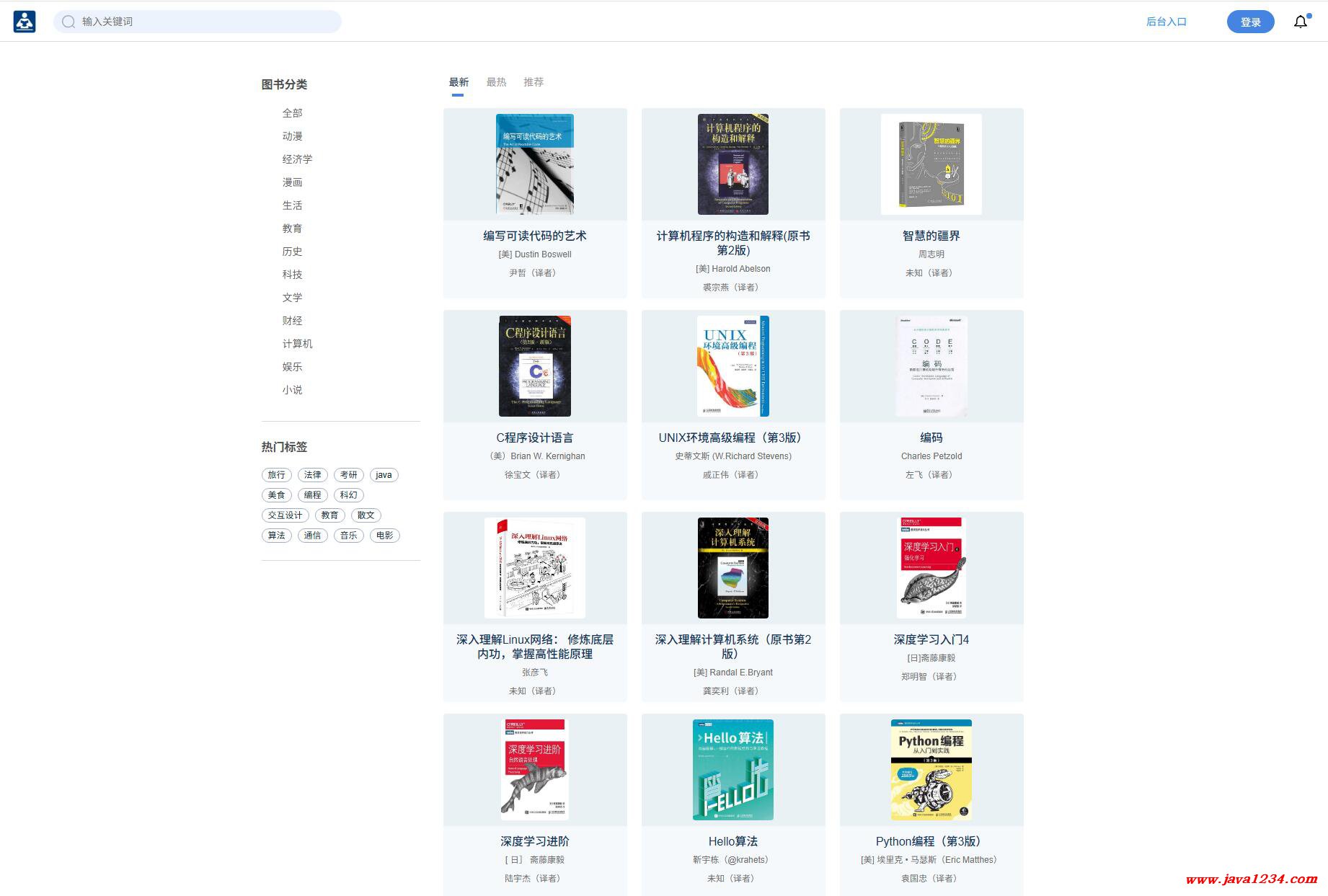
Task: Open the notification bell icon
Action: tap(1301, 22)
